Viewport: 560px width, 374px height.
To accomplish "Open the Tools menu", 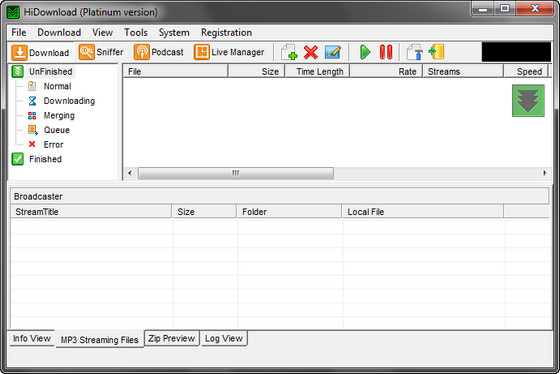I will pyautogui.click(x=136, y=33).
